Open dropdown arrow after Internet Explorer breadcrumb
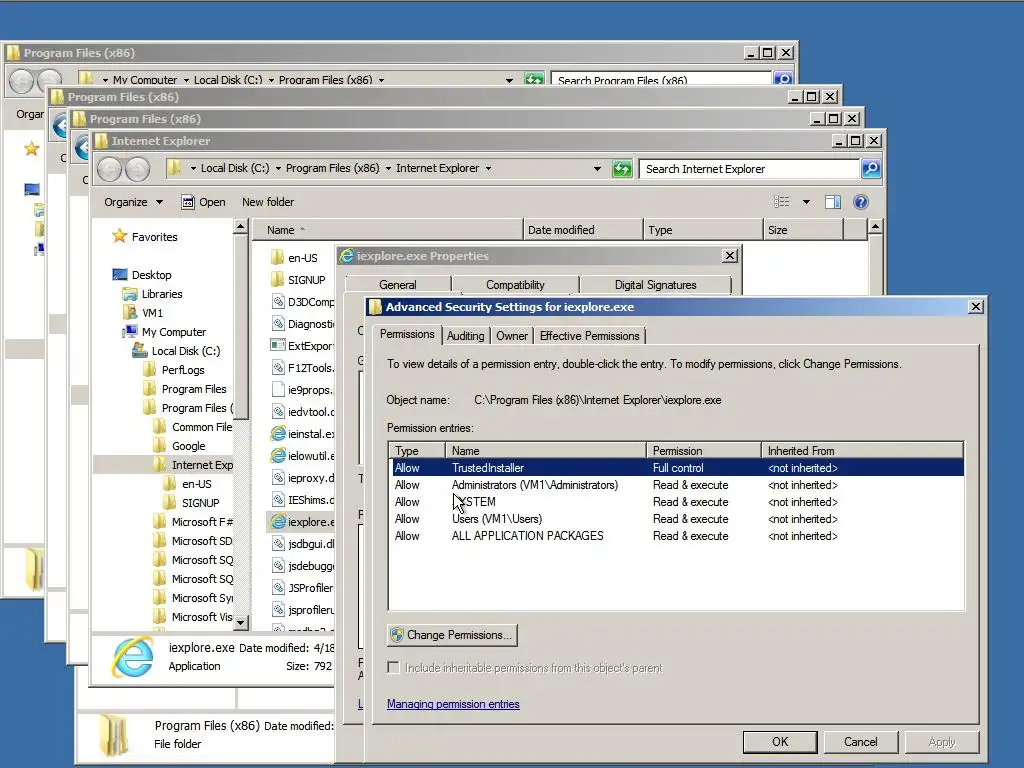 pyautogui.click(x=488, y=168)
